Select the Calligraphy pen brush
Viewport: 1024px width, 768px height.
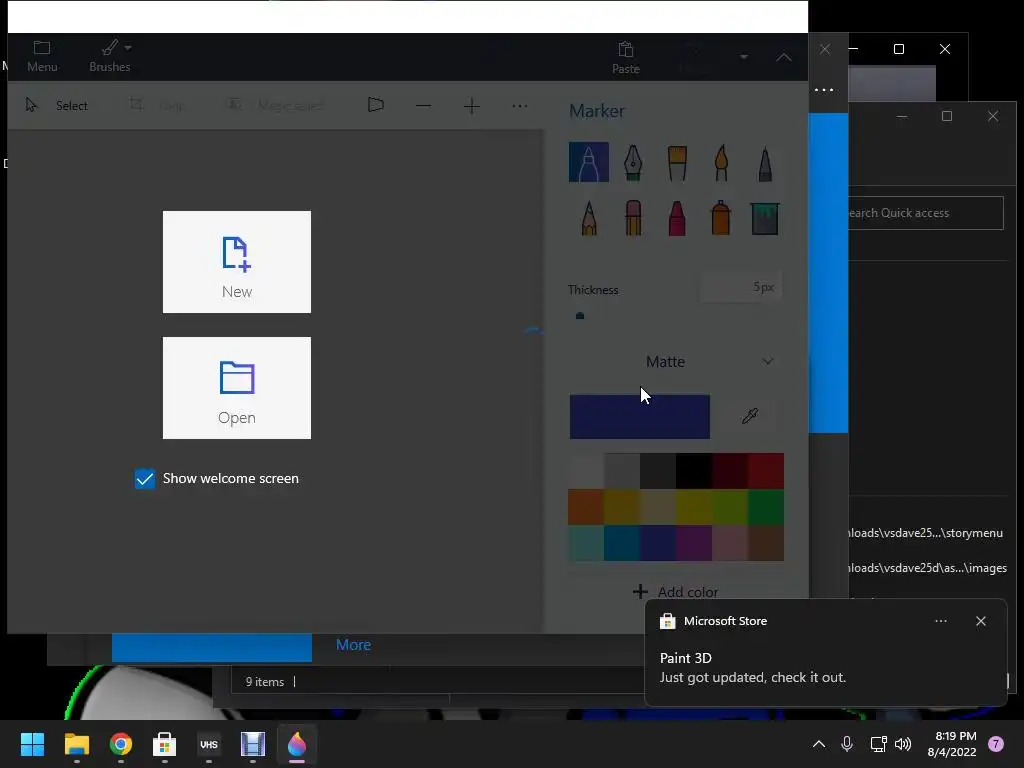point(633,162)
